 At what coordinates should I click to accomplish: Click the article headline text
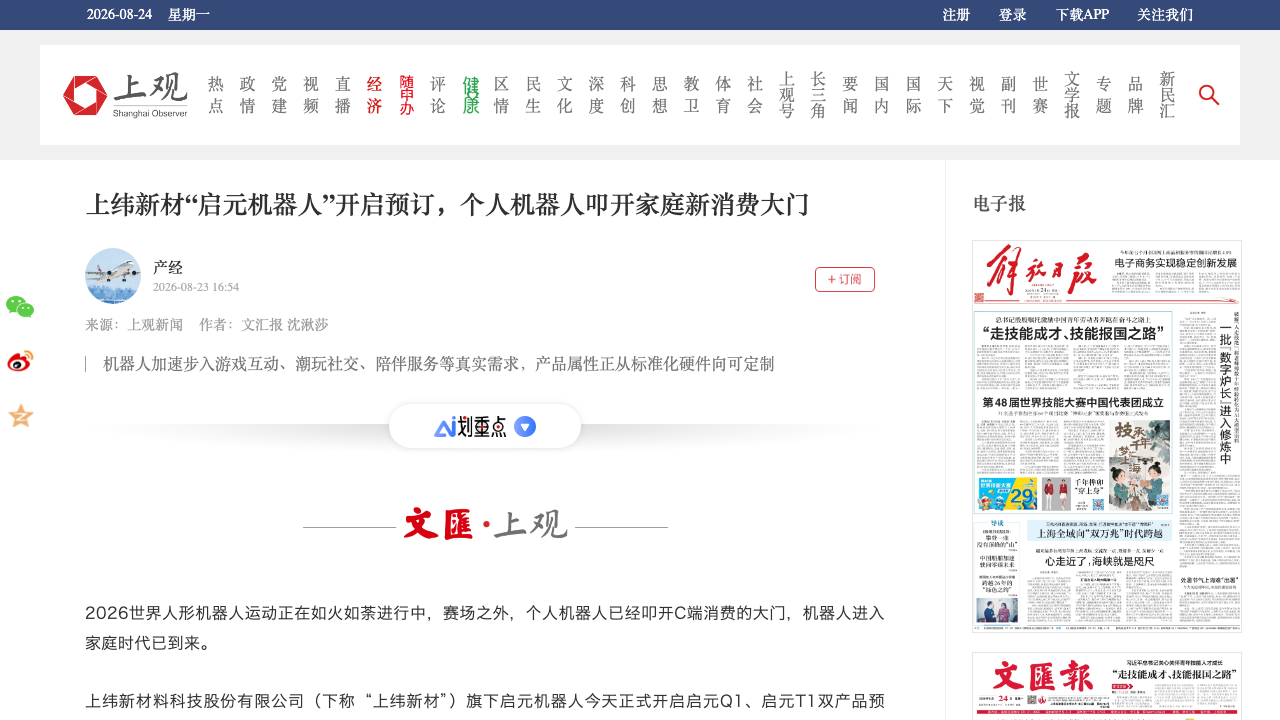click(x=447, y=205)
